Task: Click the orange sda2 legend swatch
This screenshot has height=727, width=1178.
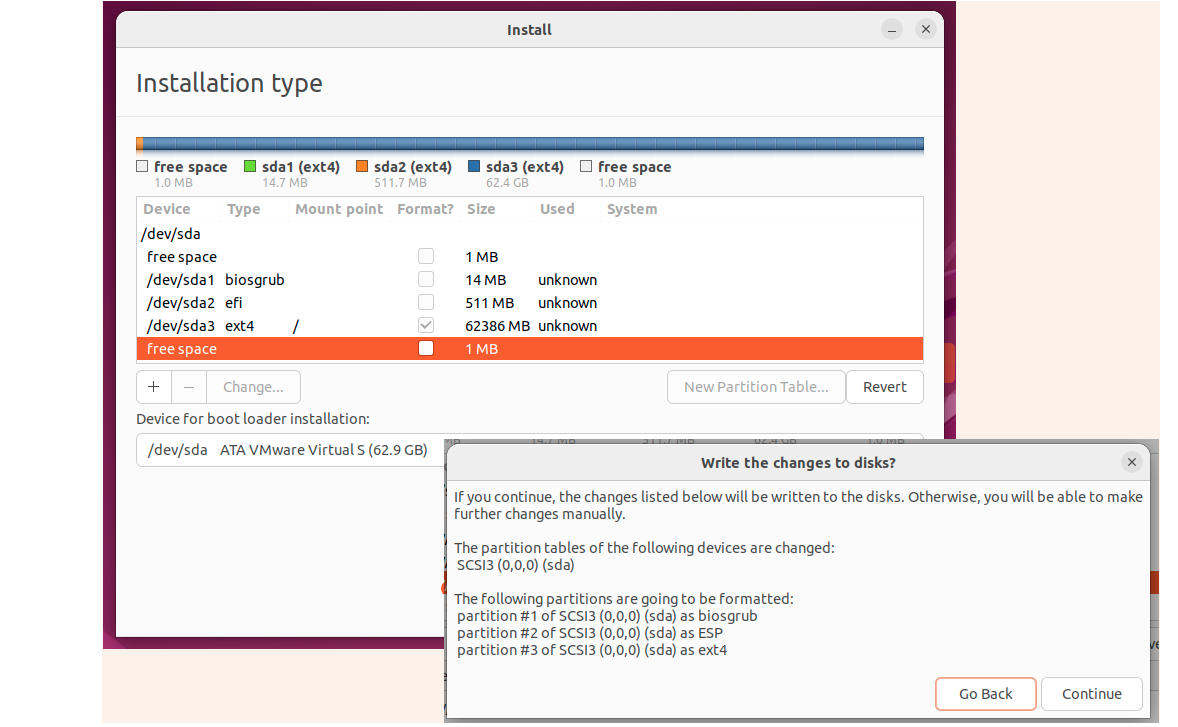Action: pos(362,166)
